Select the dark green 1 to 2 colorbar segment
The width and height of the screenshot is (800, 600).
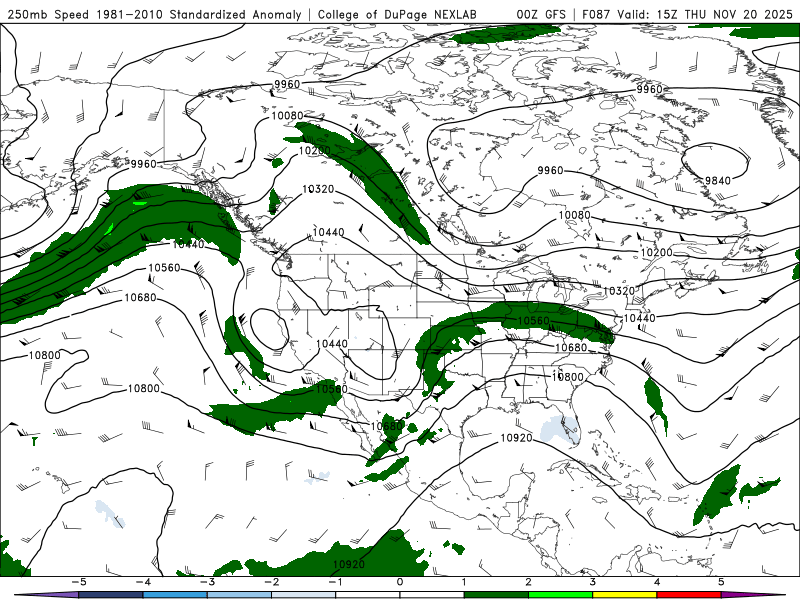coord(496,595)
